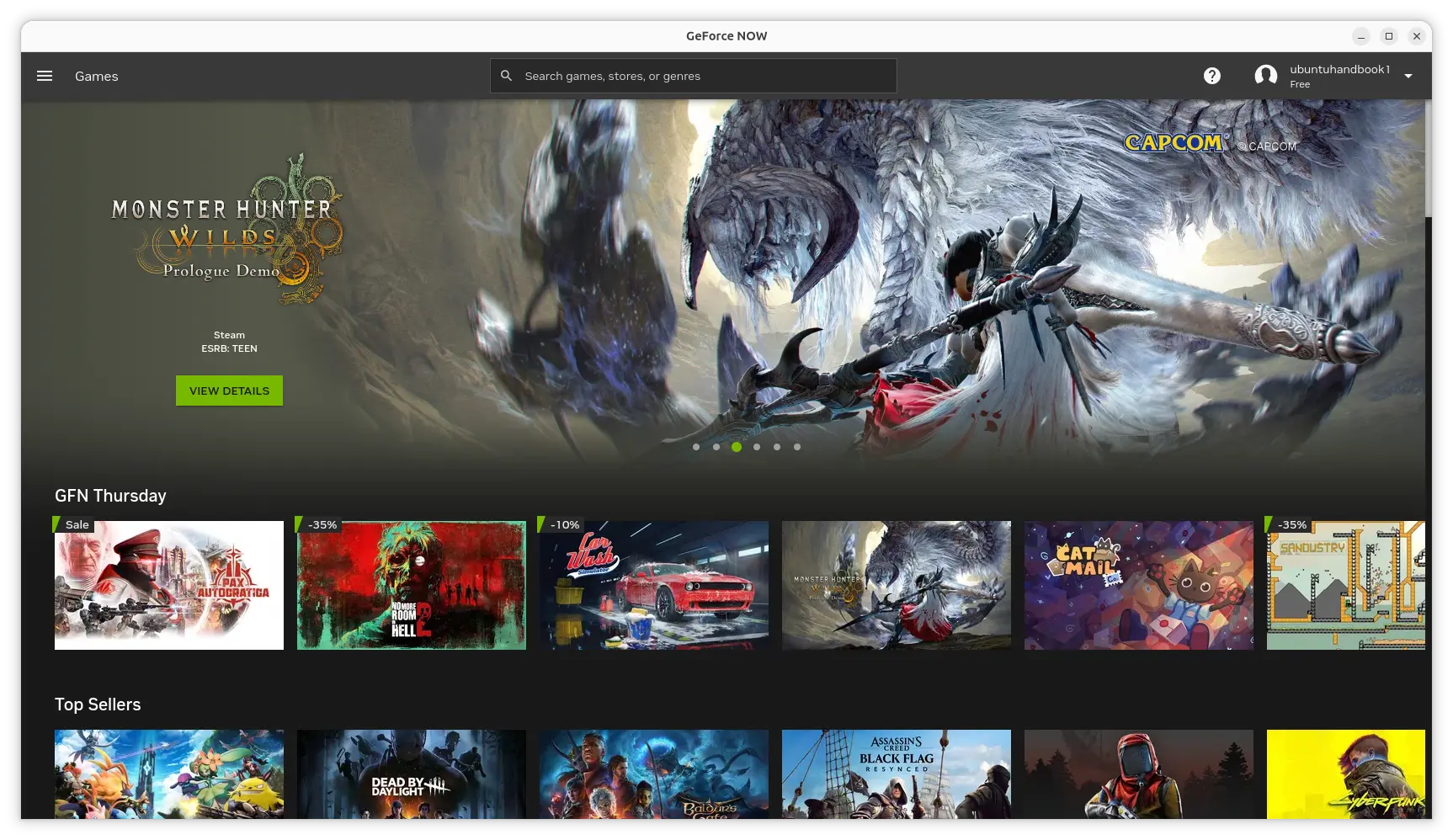The width and height of the screenshot is (1453, 840).
Task: Go to the sixth hero carousel dot
Action: pos(797,447)
